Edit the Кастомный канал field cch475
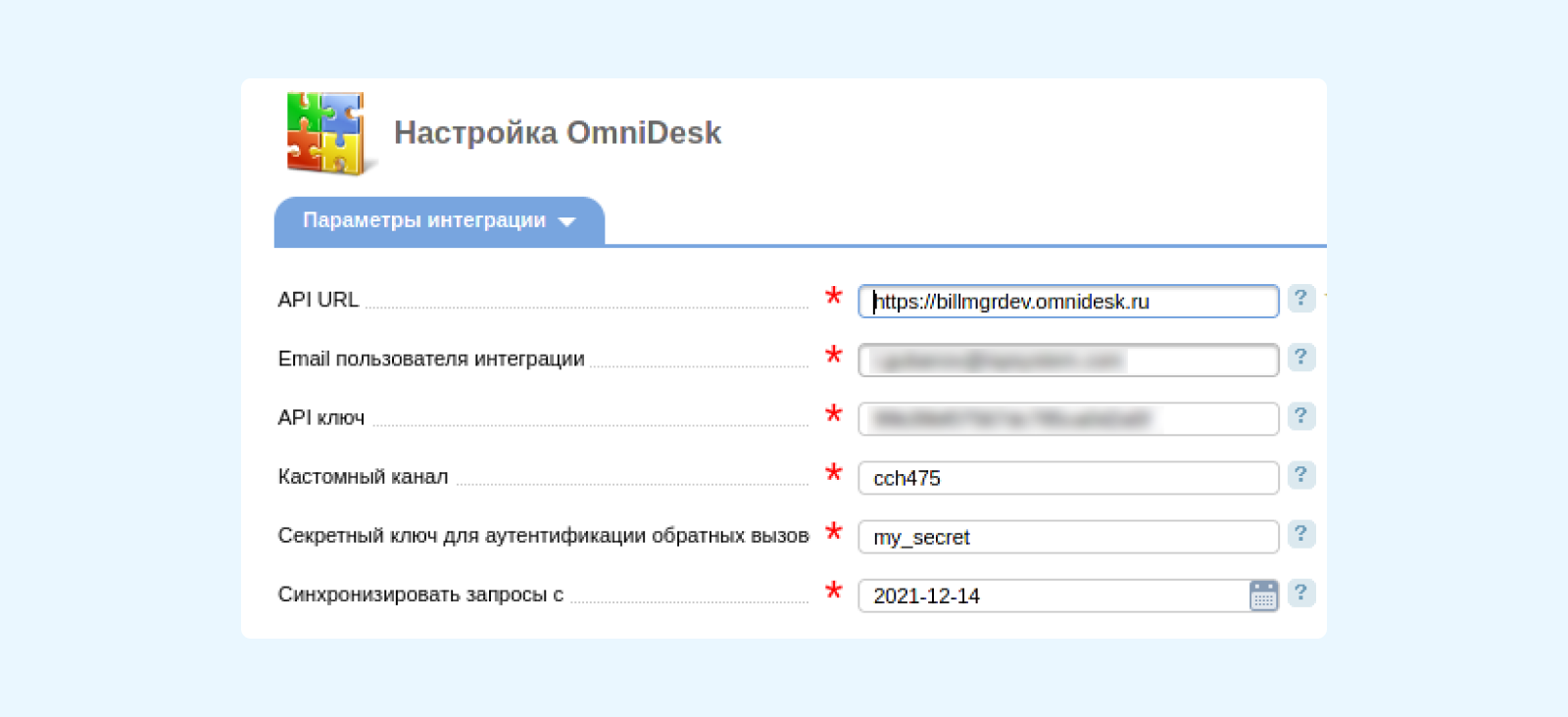 (x=1068, y=478)
